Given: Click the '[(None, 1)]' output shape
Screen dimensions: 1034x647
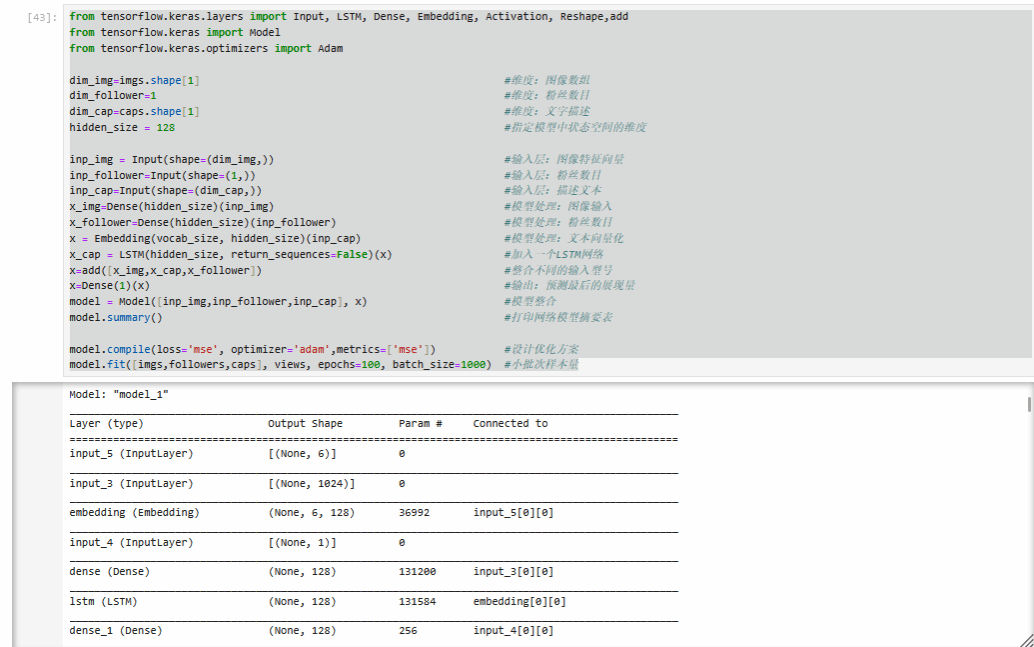Looking at the screenshot, I should (x=302, y=543).
